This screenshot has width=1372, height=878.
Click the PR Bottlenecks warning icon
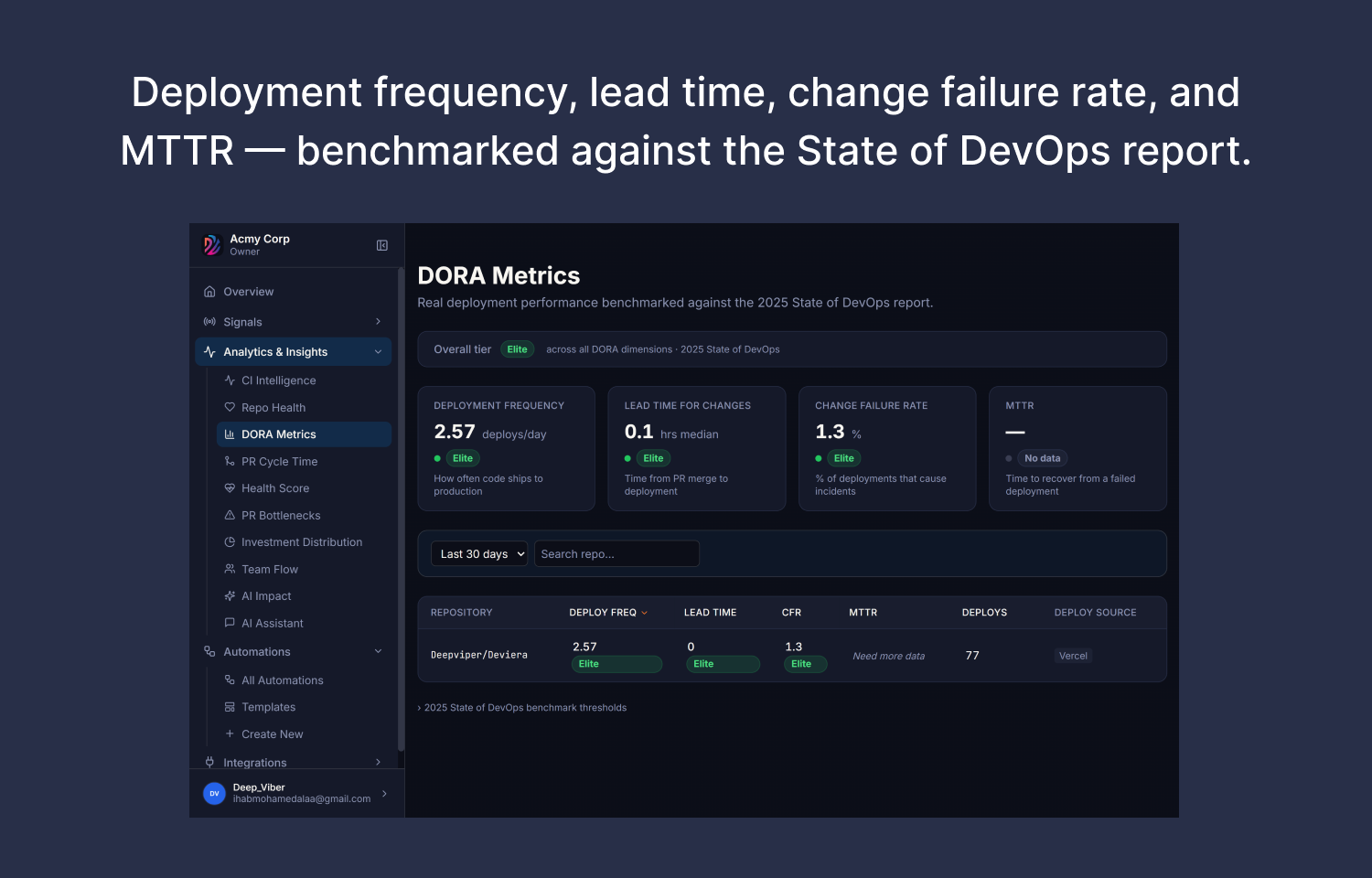(230, 516)
